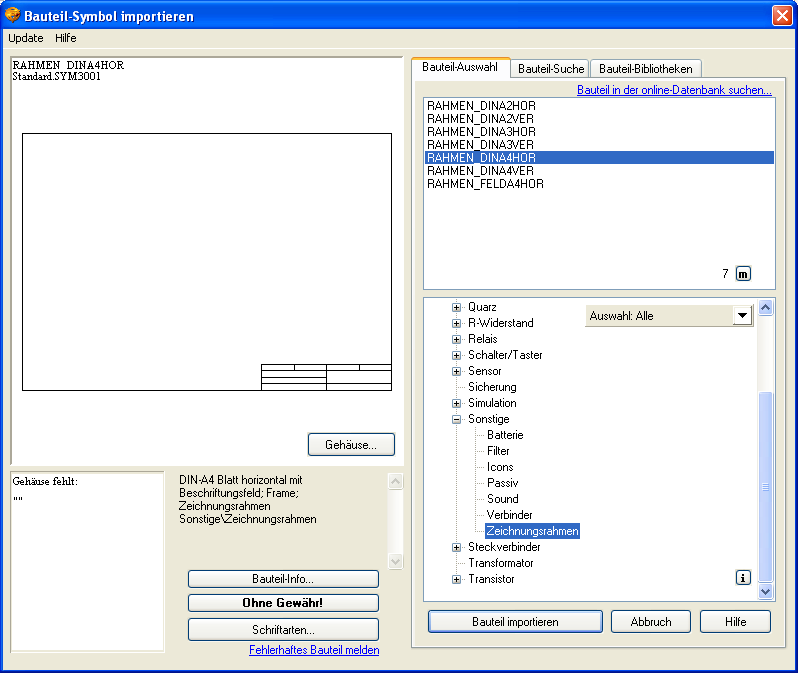Switch to the Bauteil-Suche tab
Screen dimensions: 798x673
click(551, 69)
